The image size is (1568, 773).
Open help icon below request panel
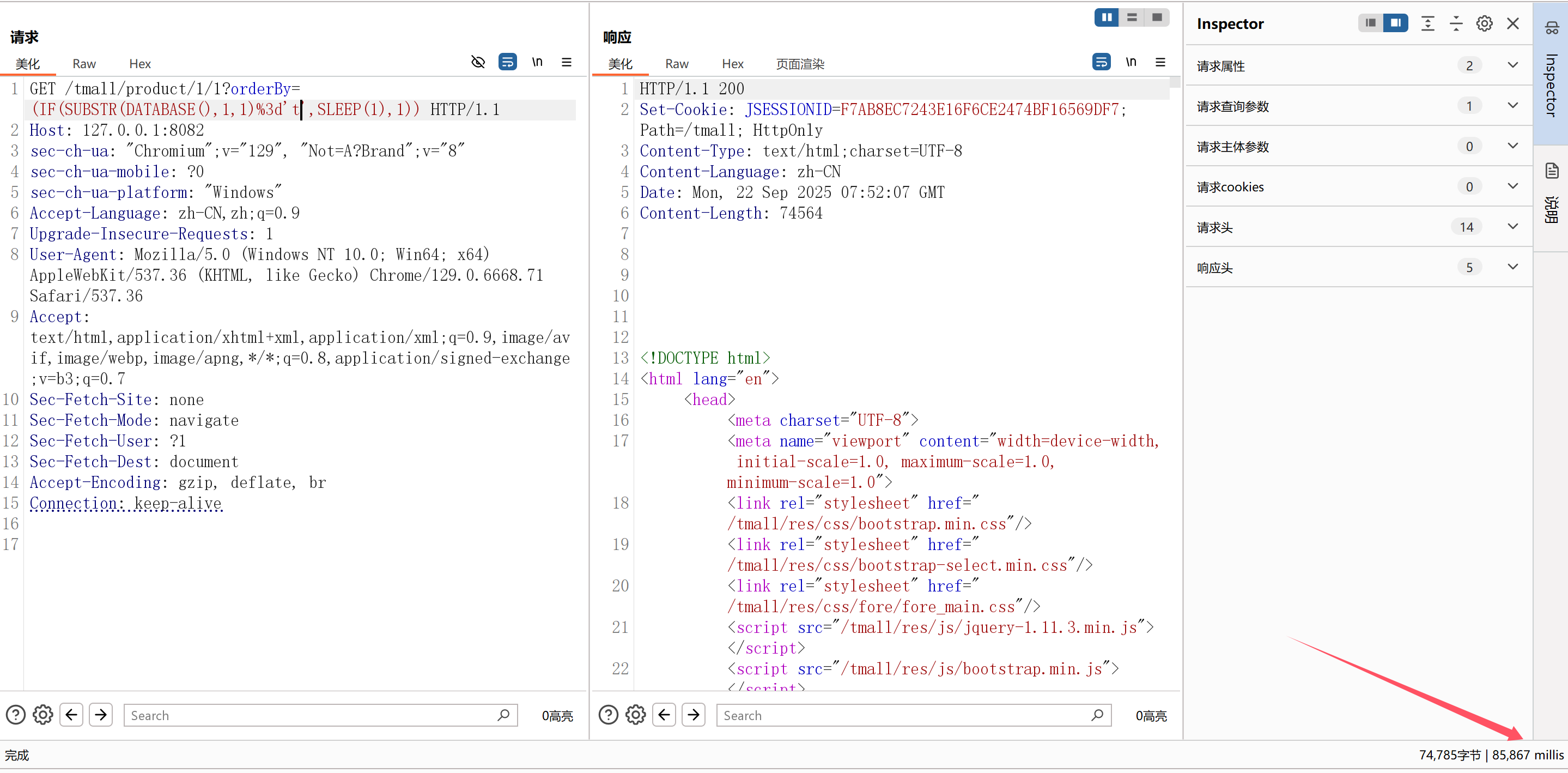point(16,715)
